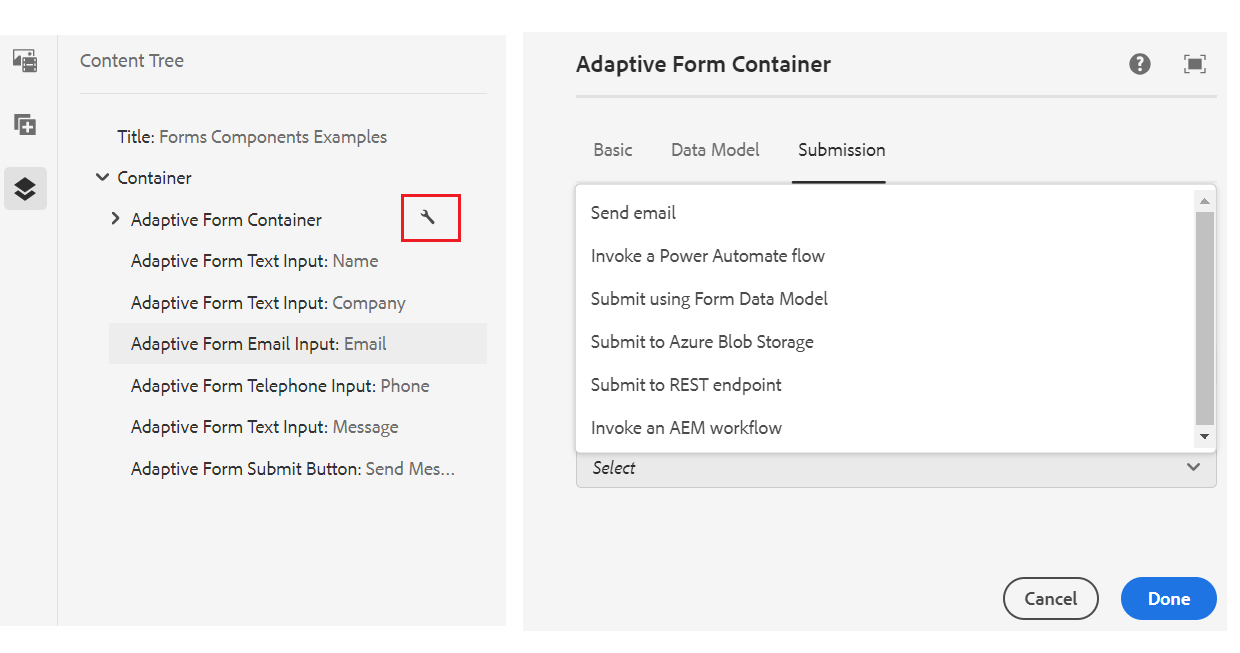1240x653 pixels.
Task: Collapse the Container tree node
Action: tap(102, 178)
